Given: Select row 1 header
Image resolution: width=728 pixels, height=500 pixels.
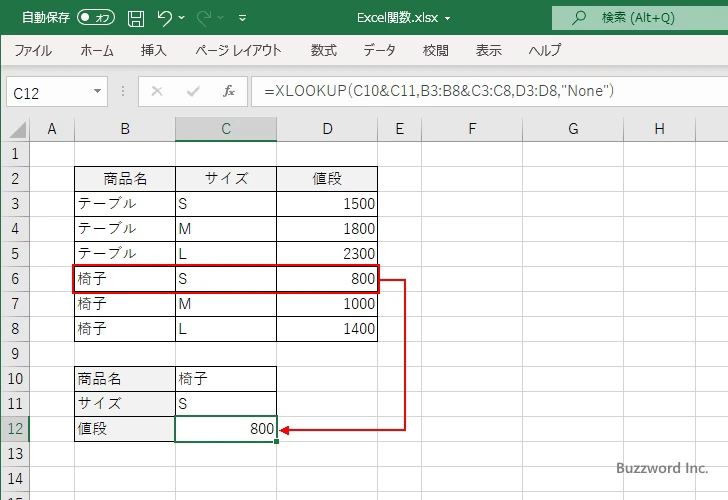Looking at the screenshot, I should coord(15,154).
